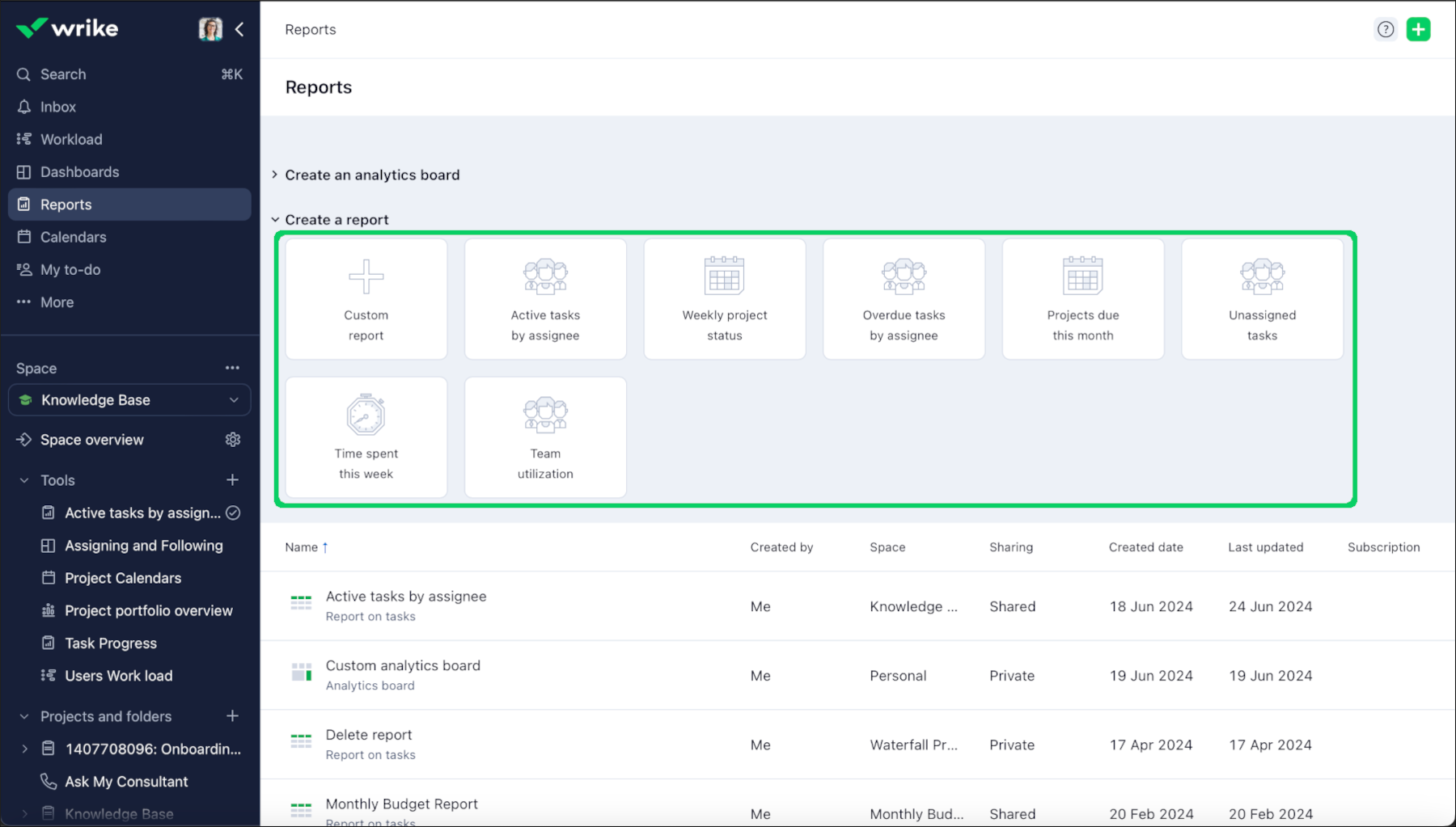
Task: Click the green plus create button
Action: 1418,30
